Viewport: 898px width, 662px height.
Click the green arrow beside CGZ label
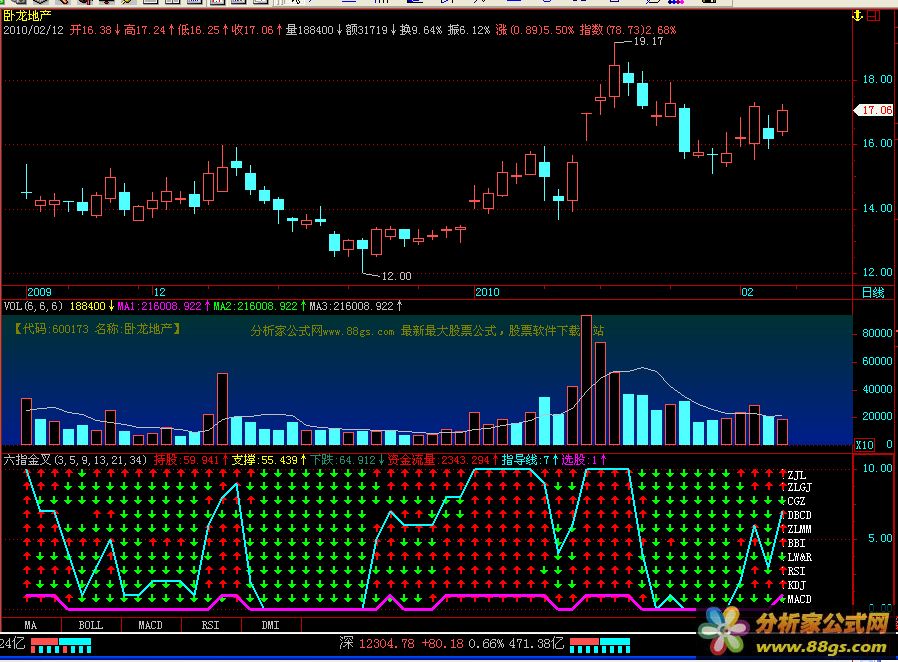pos(782,501)
